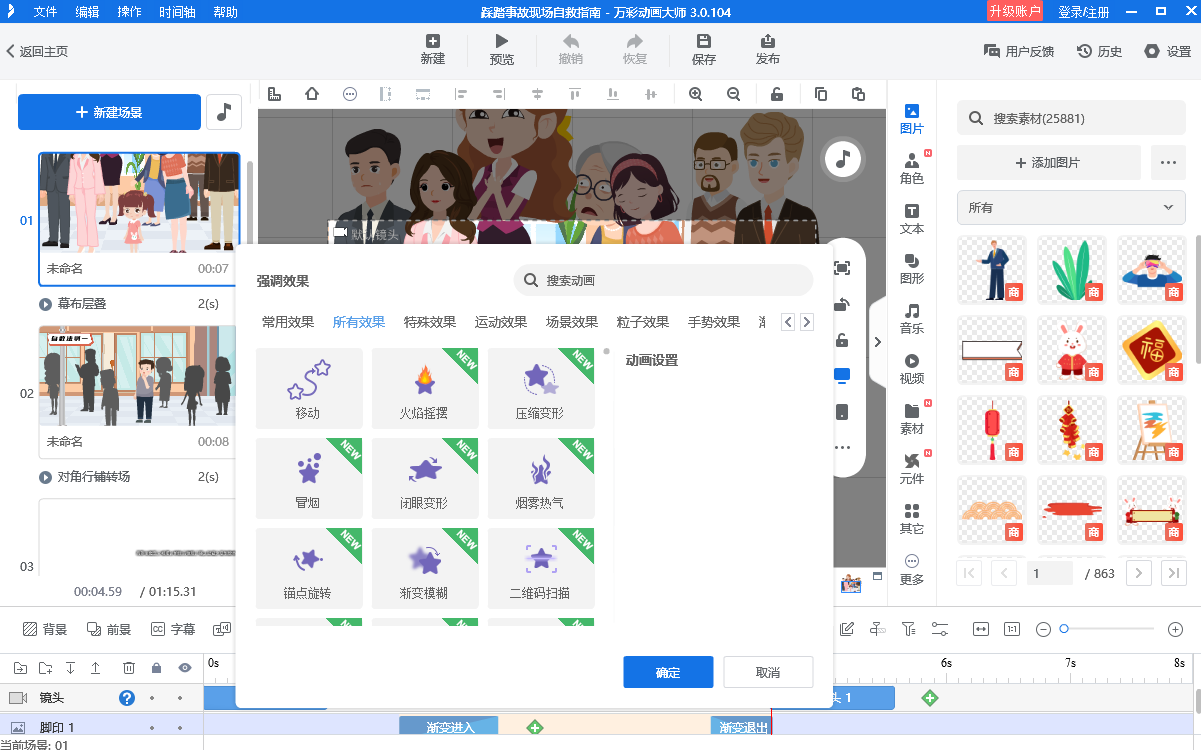Viewport: 1201px width, 750px height.
Task: Click the timeline zoom-out minus button
Action: [x=1043, y=629]
